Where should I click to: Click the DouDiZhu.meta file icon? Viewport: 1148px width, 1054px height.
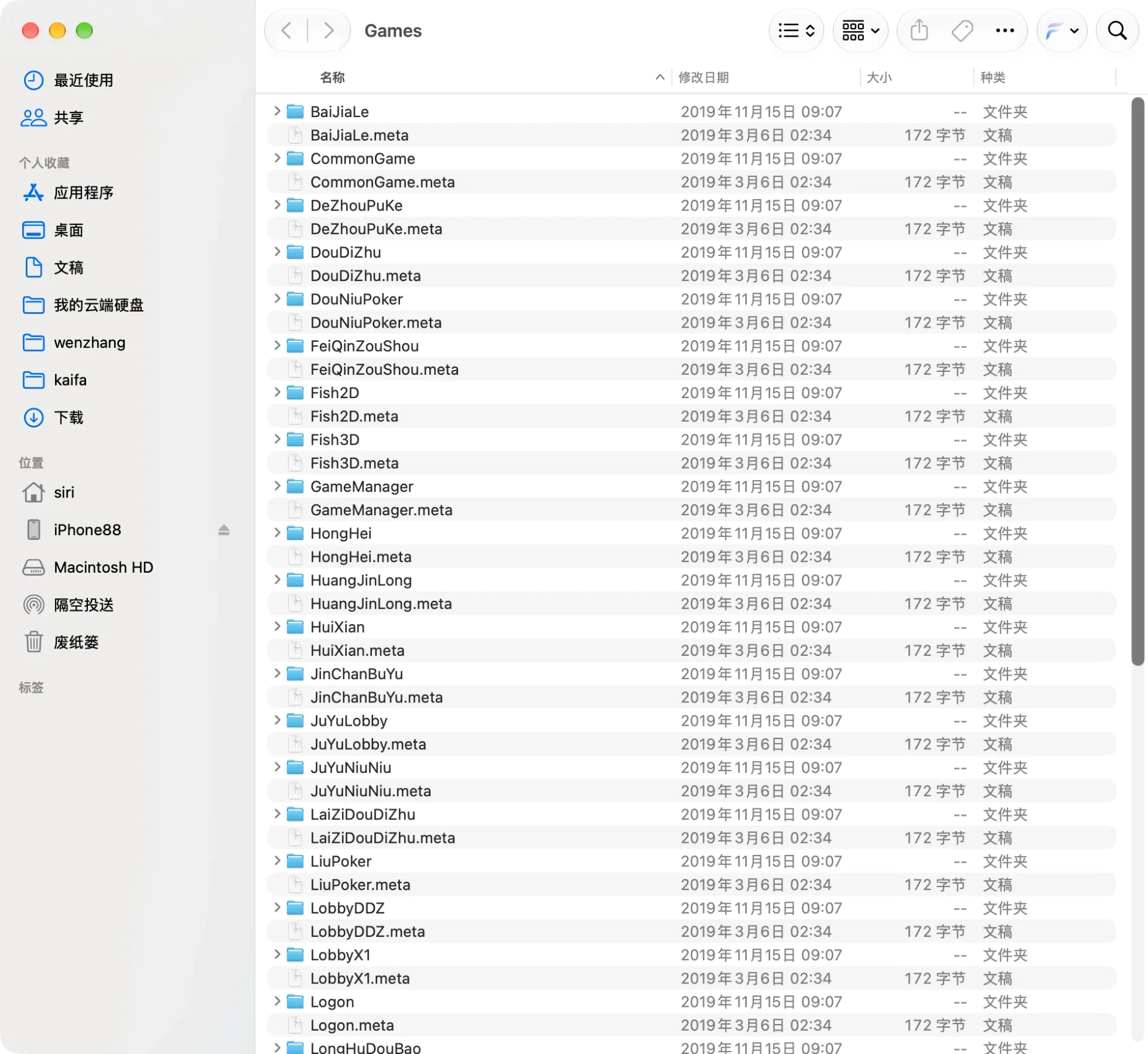295,276
